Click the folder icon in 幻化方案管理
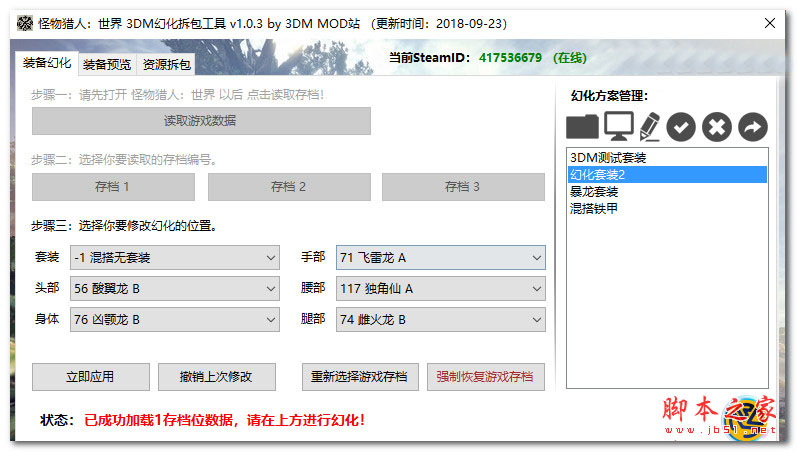This screenshot has width=797, height=452. 582,127
